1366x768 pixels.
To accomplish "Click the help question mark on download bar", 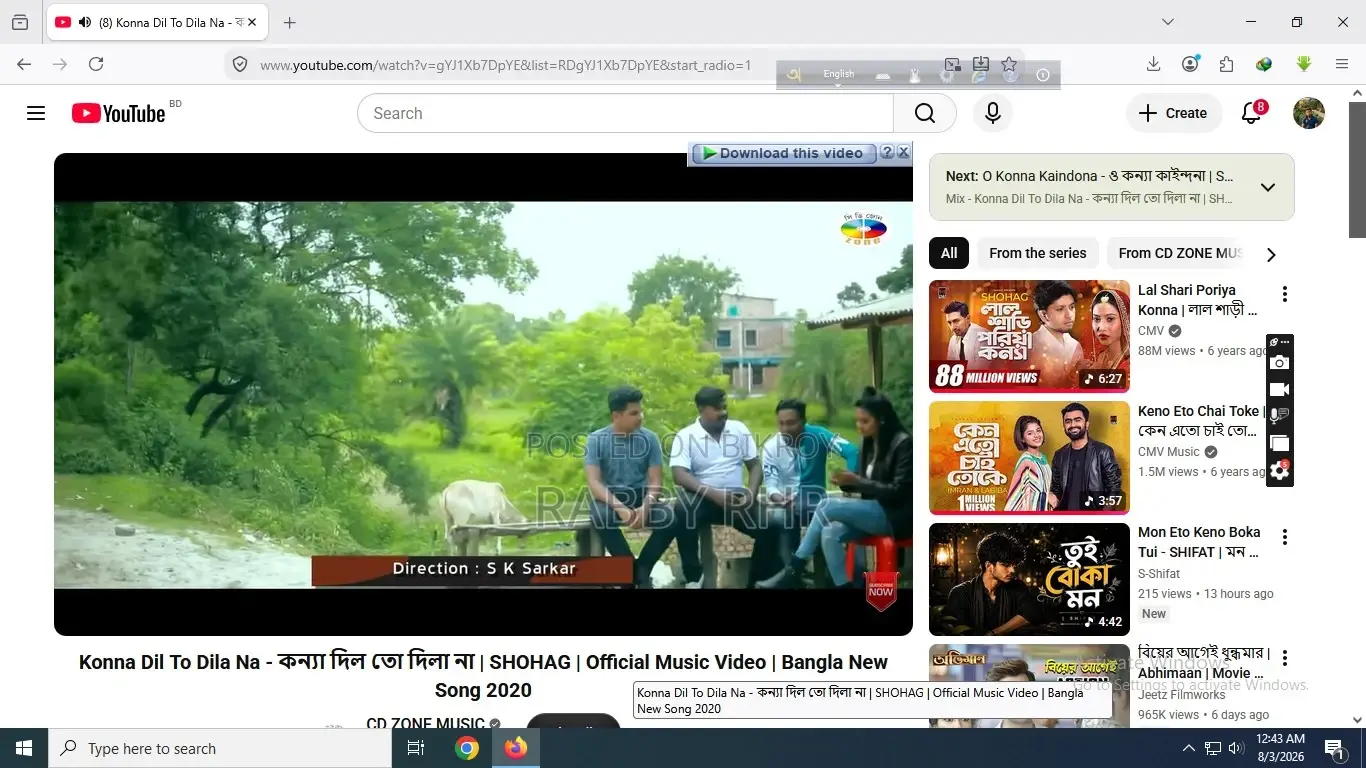I will coord(887,152).
